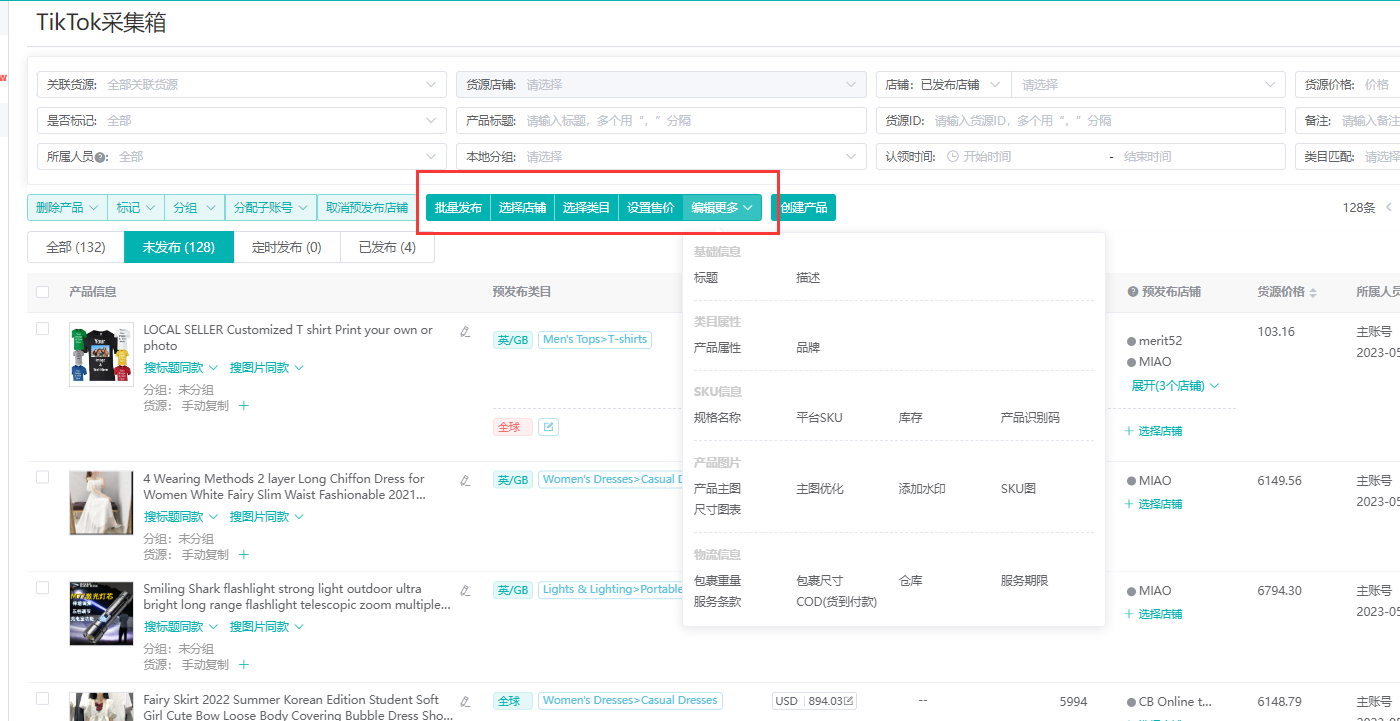Open white chiffon dress thumbnail

point(101,502)
